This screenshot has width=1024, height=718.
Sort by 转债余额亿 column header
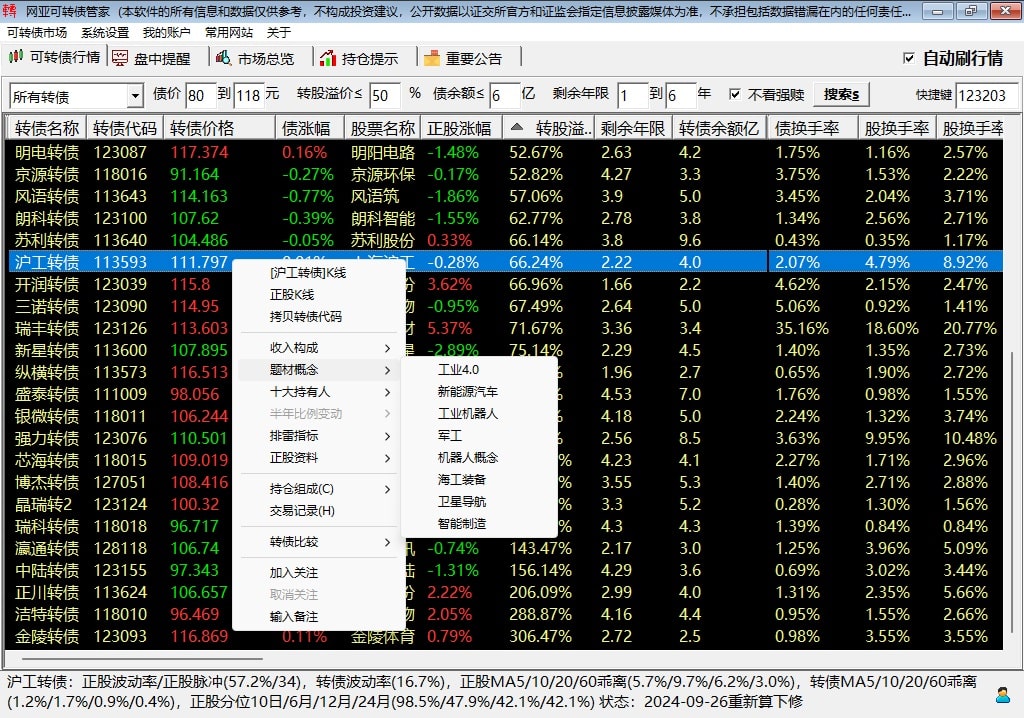point(720,128)
